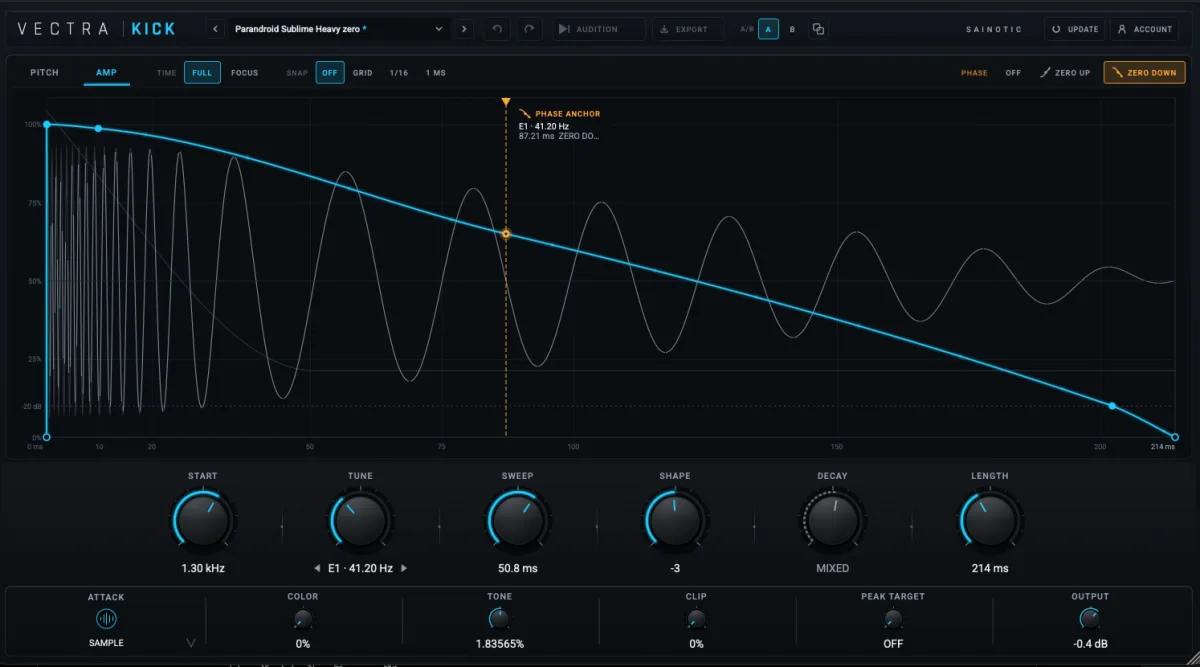Screen dimensions: 1200x667
Task: Step tune note up with right arrow
Action: click(x=404, y=568)
